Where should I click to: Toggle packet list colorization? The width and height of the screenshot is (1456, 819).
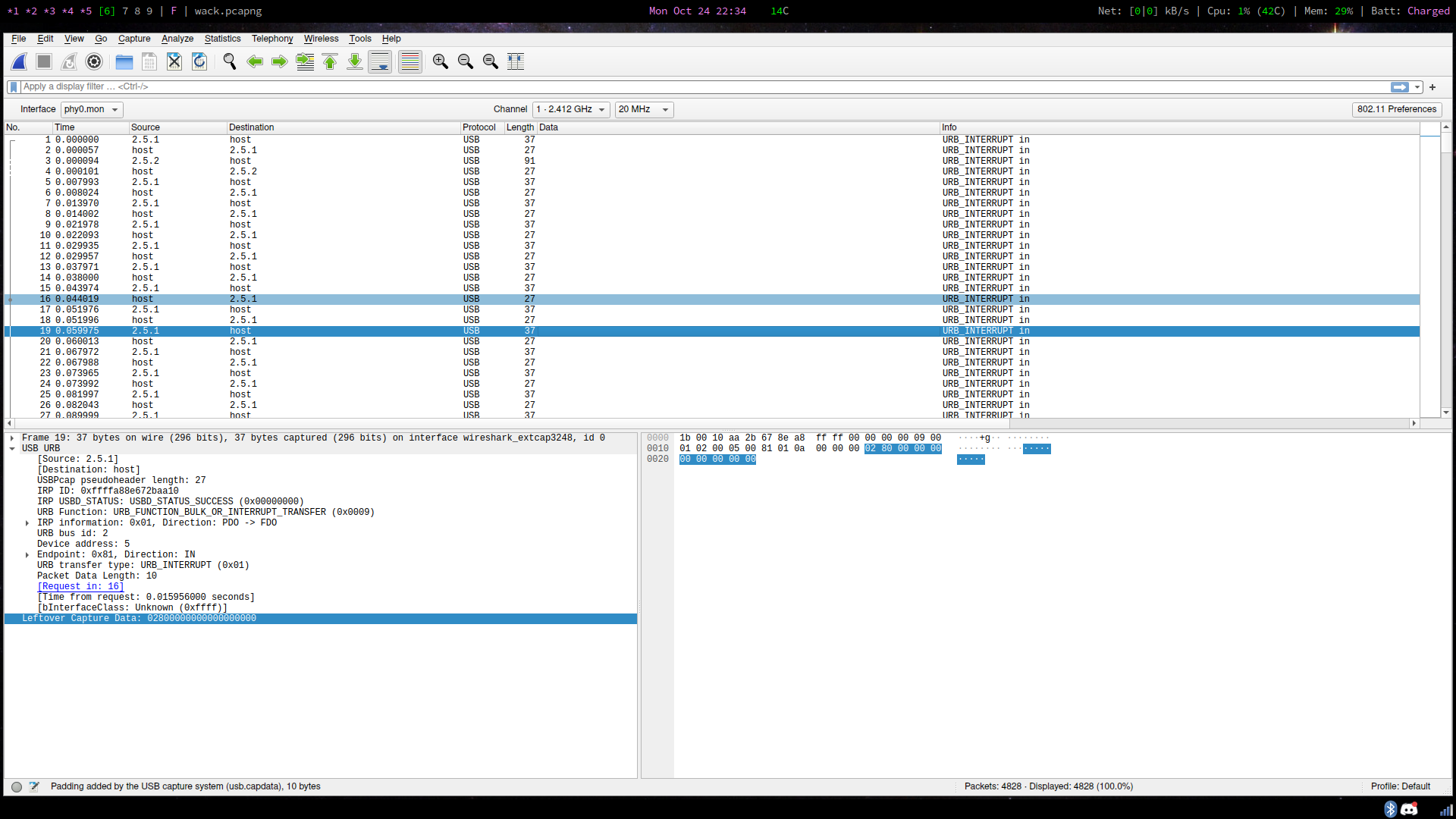point(409,62)
